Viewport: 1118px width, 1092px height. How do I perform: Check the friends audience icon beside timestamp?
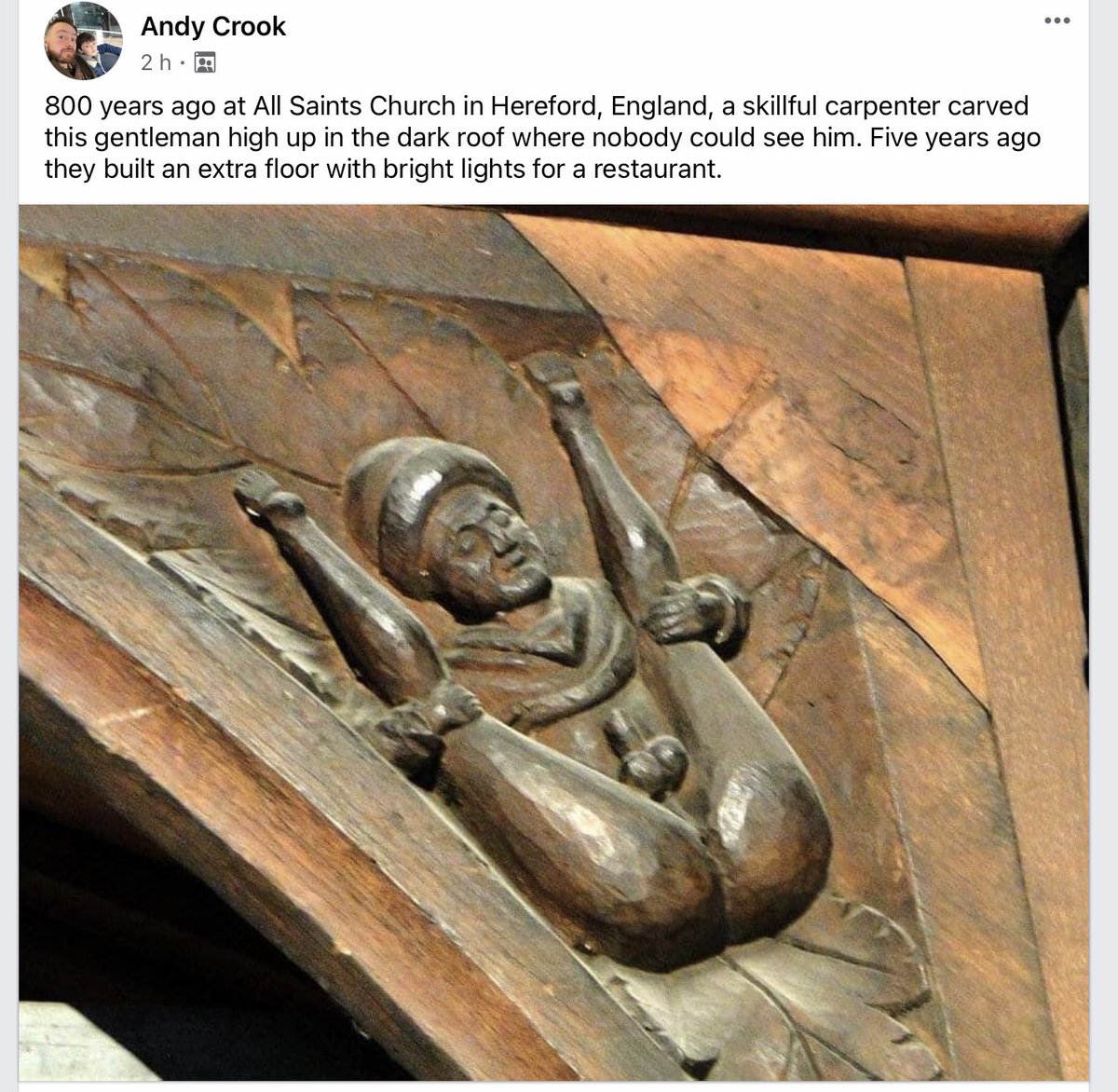[x=205, y=63]
